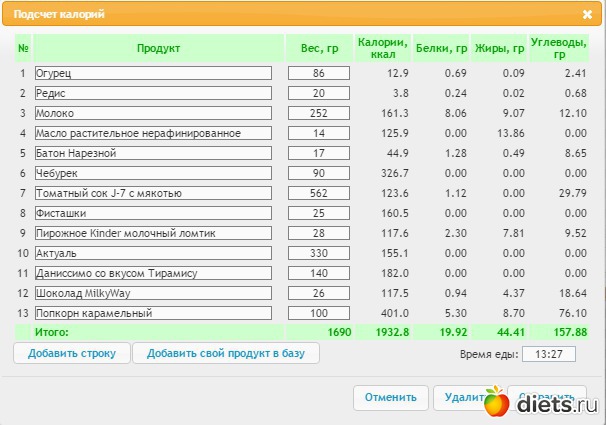Select the Фисташки product field
Image resolution: width=606 pixels, height=425 pixels.
tap(153, 213)
